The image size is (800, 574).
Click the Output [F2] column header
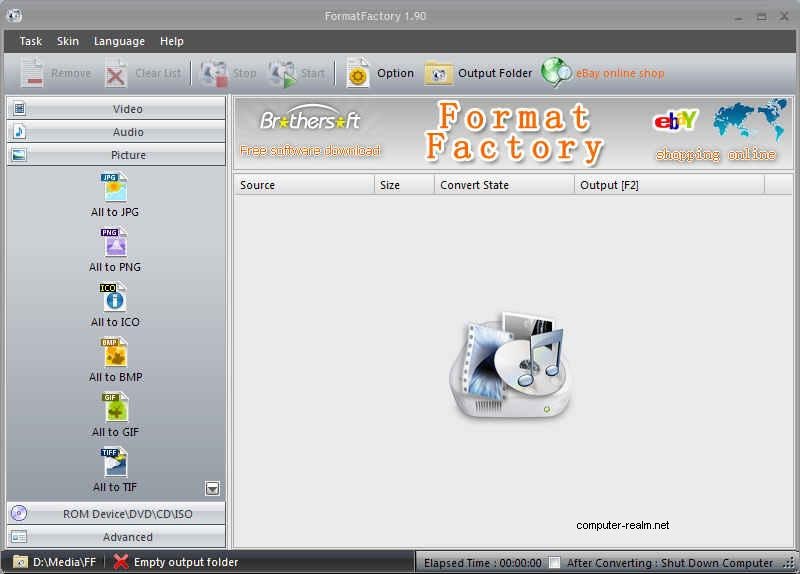tap(669, 185)
